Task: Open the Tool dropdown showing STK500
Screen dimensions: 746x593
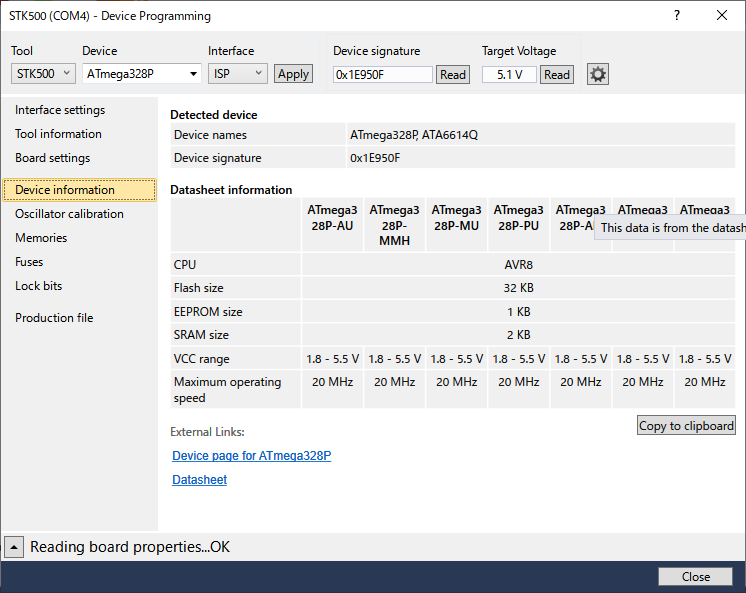Action: tap(43, 74)
